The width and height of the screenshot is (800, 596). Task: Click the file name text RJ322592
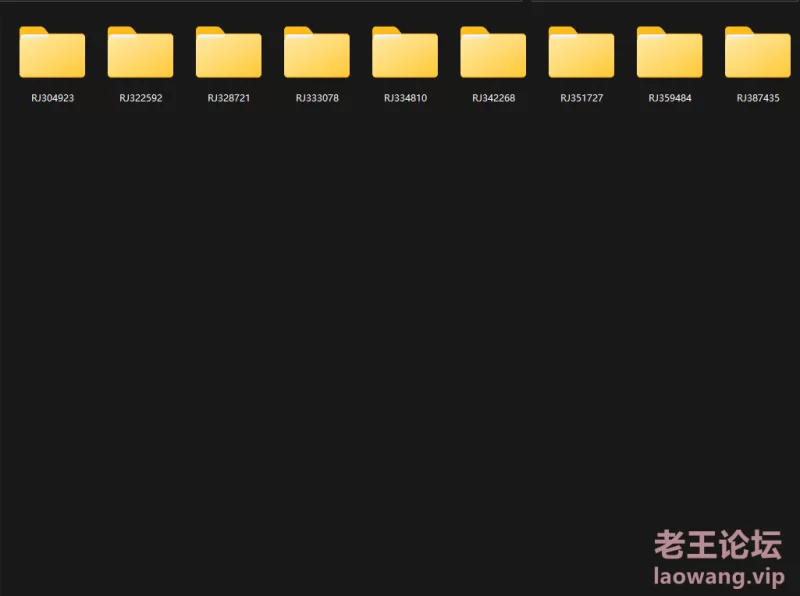click(141, 98)
